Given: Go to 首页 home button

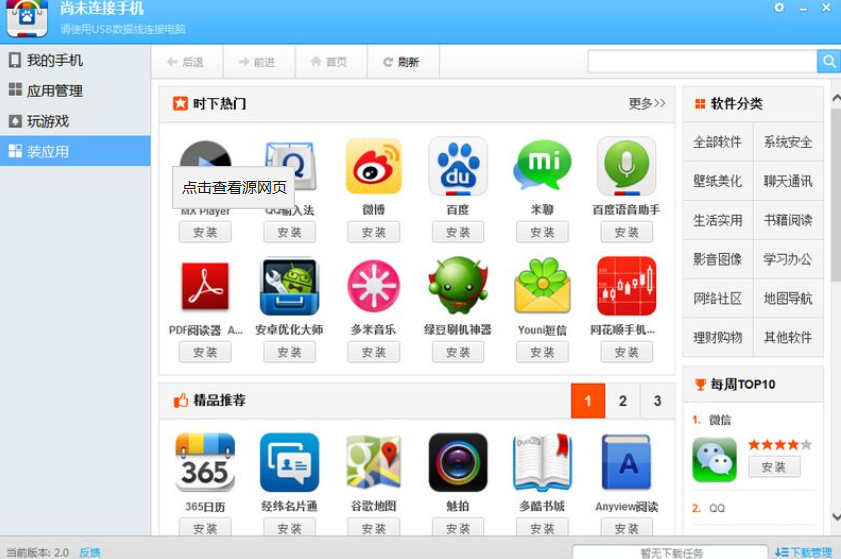Looking at the screenshot, I should pyautogui.click(x=331, y=62).
